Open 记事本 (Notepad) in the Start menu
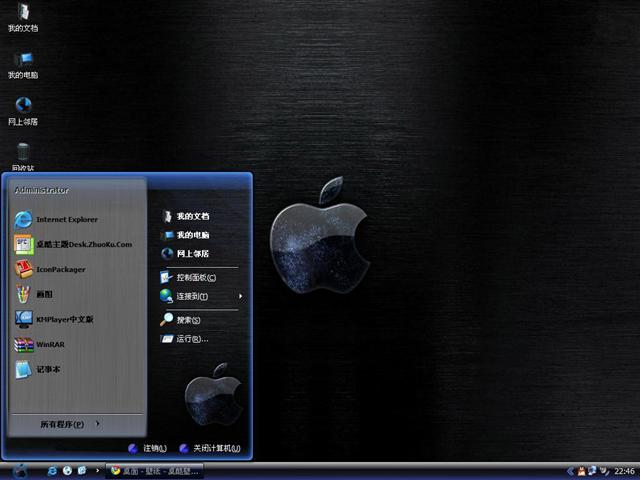Screen dimensions: 640x480 (48, 369)
